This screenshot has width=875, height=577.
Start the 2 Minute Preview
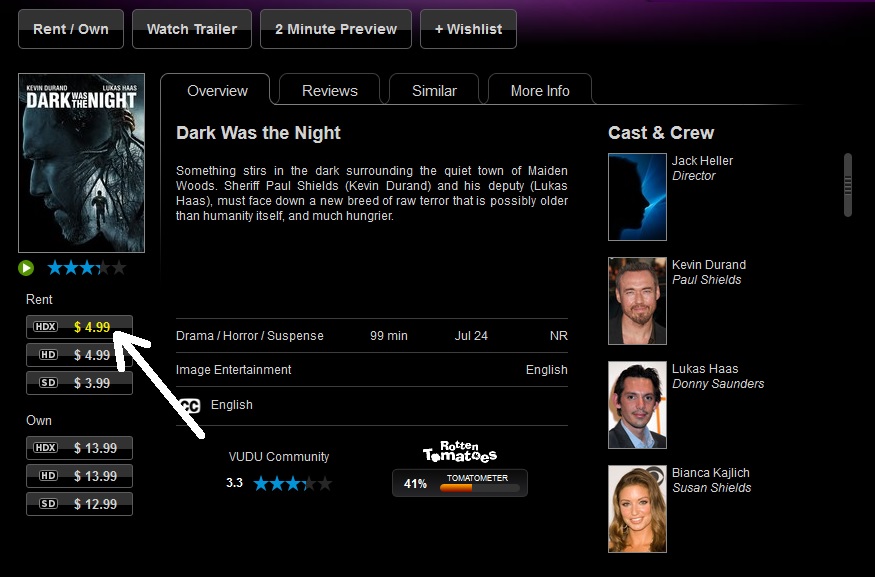click(x=336, y=29)
